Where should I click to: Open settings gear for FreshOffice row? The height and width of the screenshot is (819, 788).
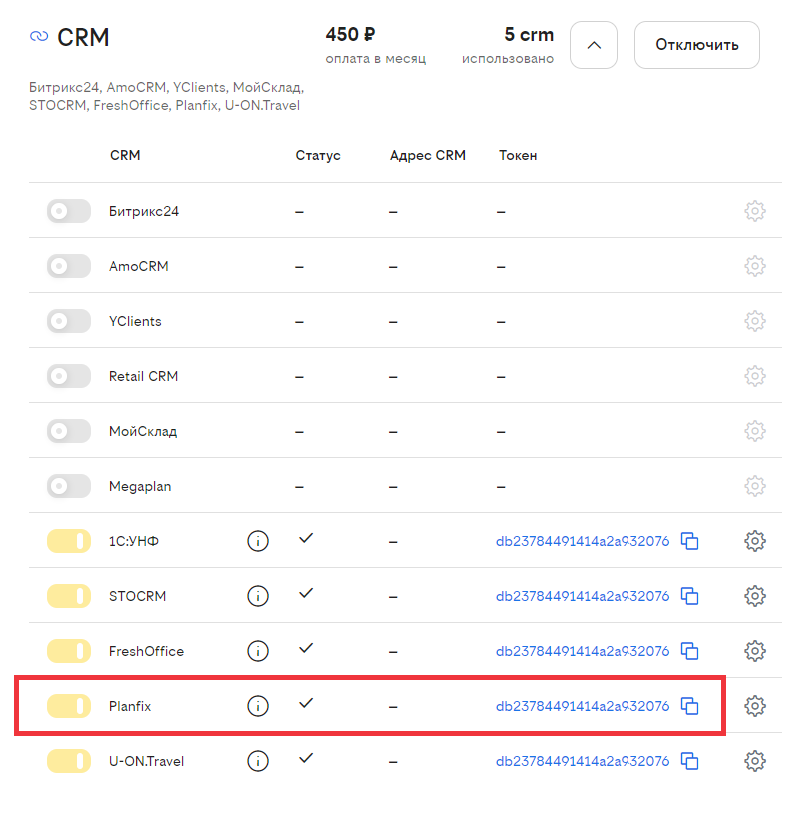point(755,651)
